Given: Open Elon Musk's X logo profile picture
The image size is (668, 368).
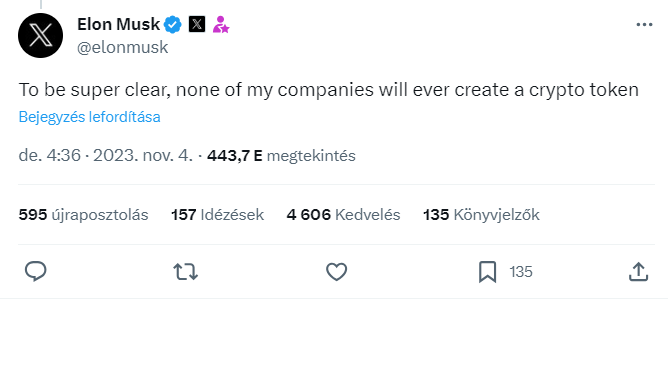Looking at the screenshot, I should tap(40, 35).
